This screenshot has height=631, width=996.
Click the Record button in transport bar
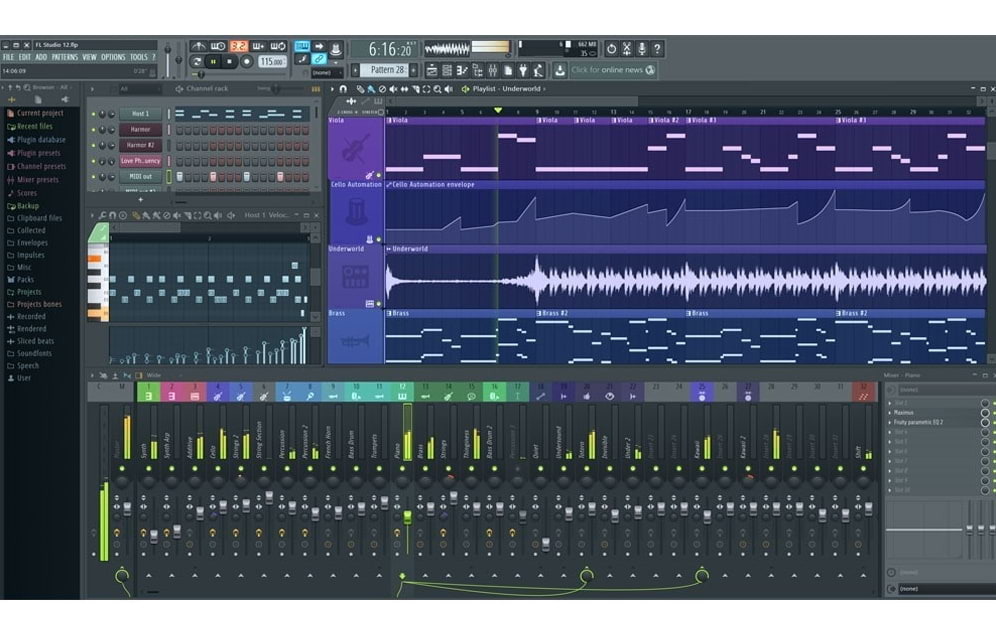[x=246, y=62]
